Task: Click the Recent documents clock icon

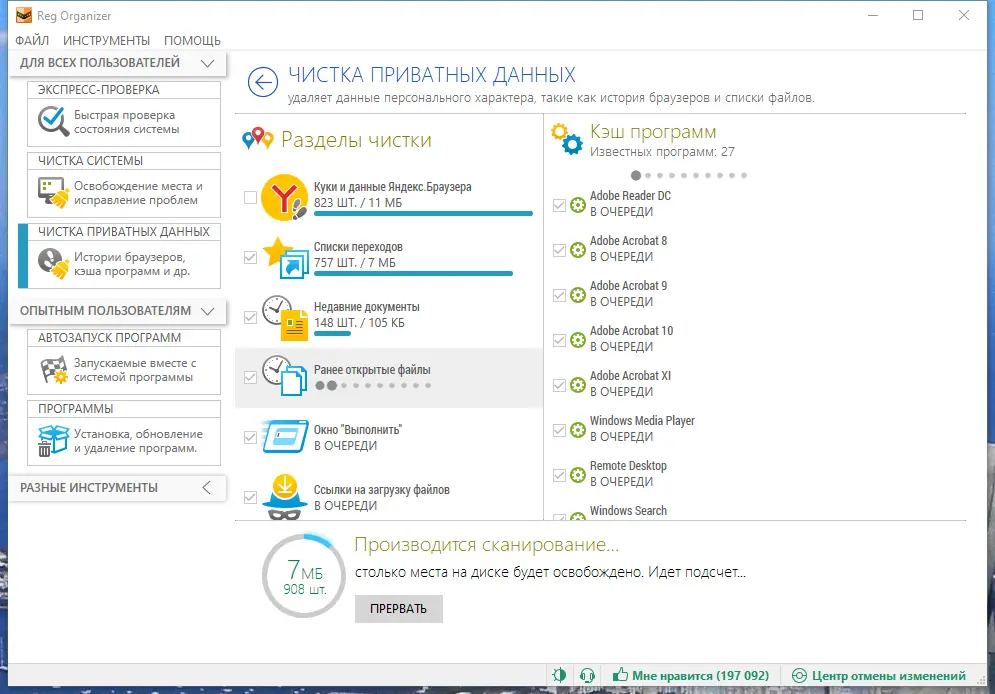Action: (286, 317)
